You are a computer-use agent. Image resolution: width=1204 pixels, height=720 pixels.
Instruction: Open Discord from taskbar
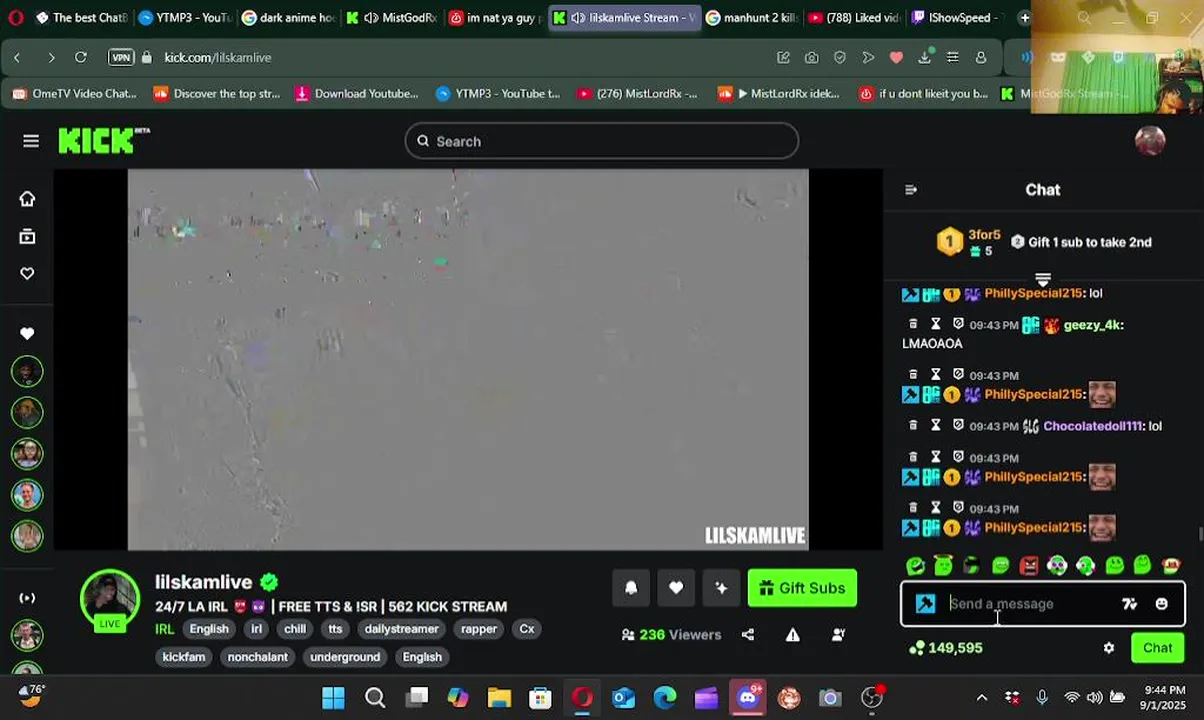point(748,697)
